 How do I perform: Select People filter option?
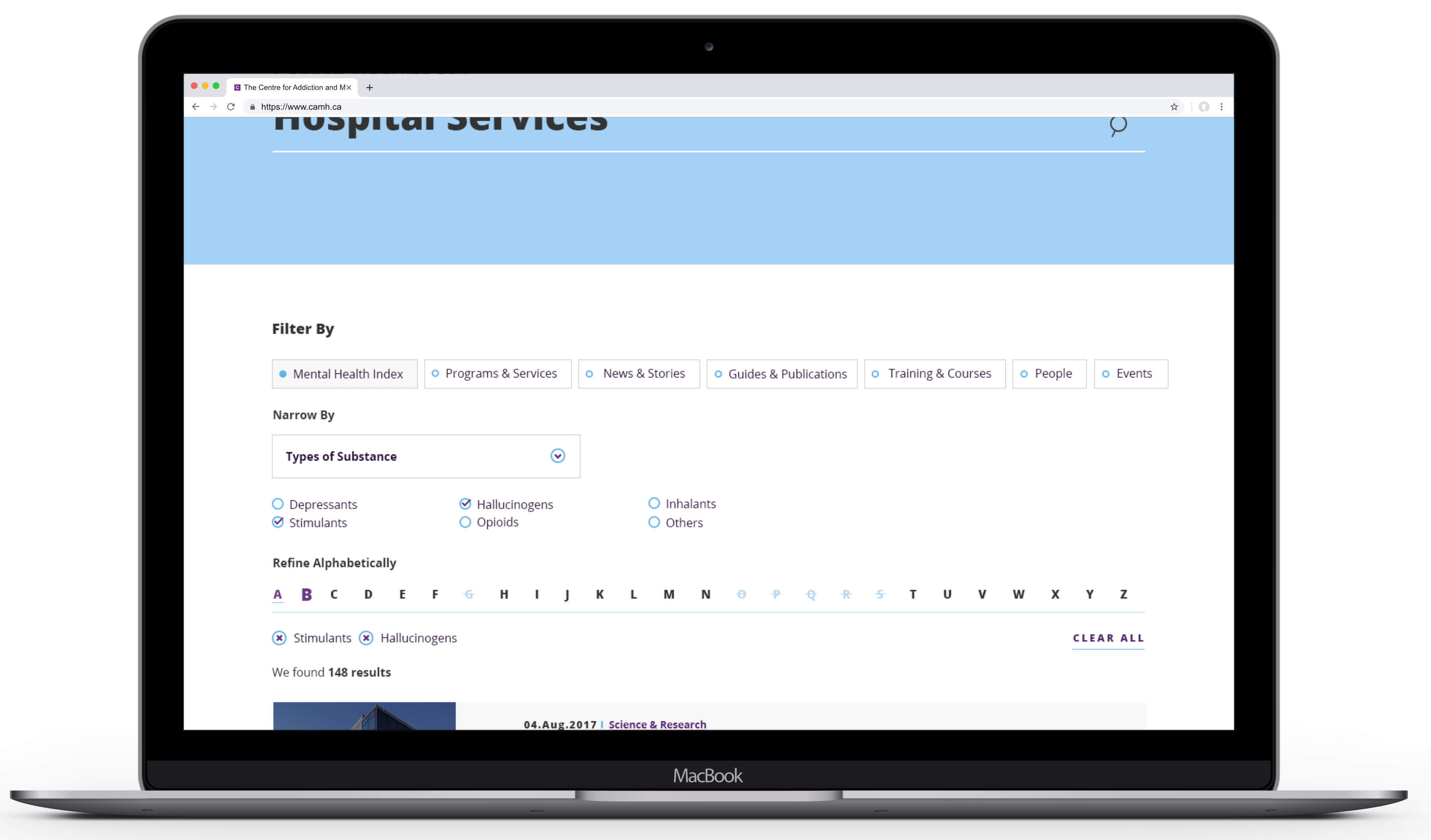point(1049,374)
